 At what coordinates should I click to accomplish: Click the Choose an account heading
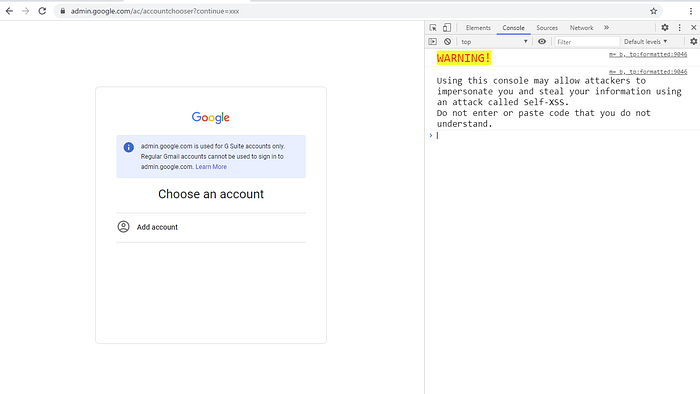[x=211, y=194]
